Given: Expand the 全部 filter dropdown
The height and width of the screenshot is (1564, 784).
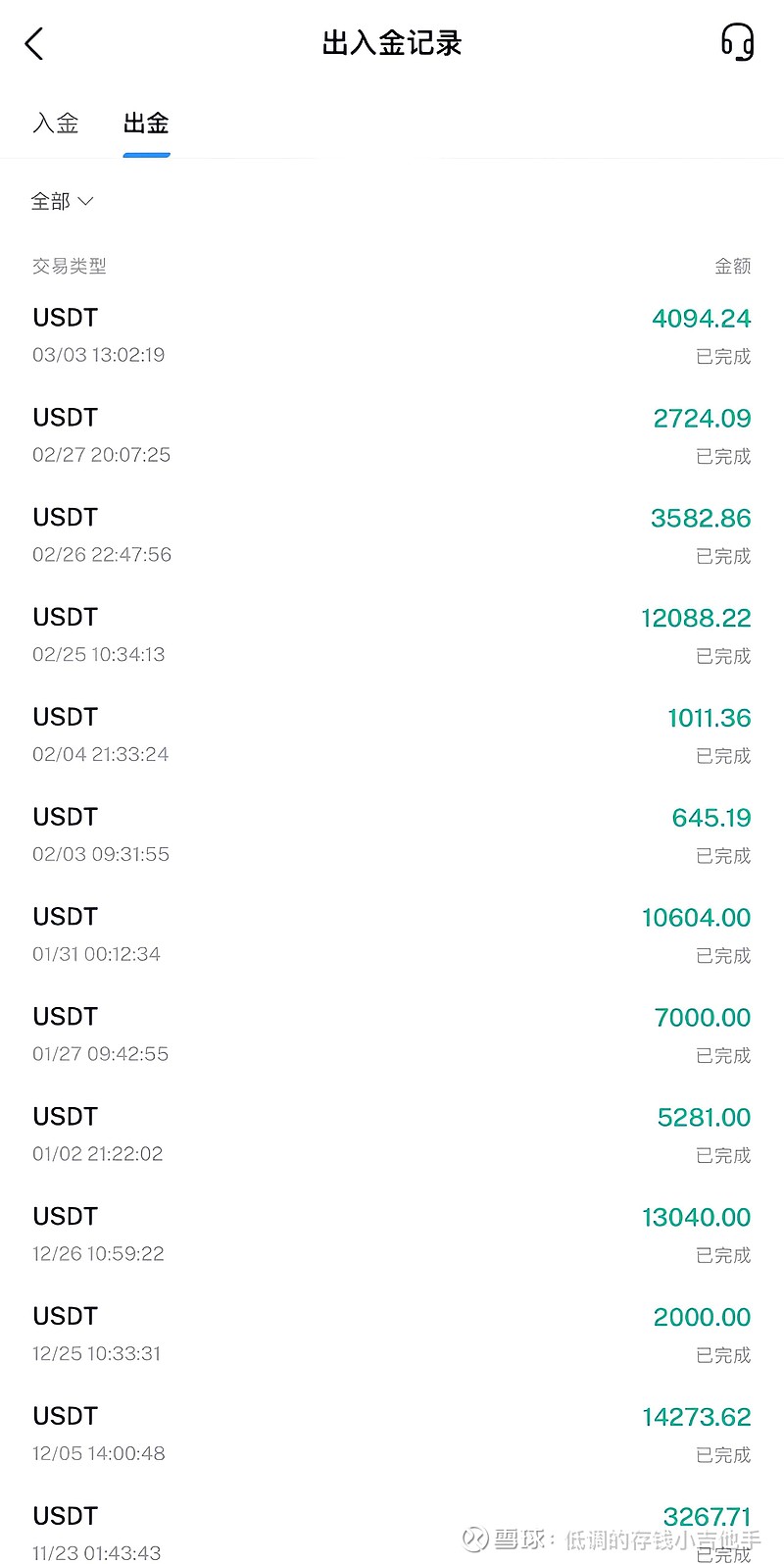Looking at the screenshot, I should 62,202.
